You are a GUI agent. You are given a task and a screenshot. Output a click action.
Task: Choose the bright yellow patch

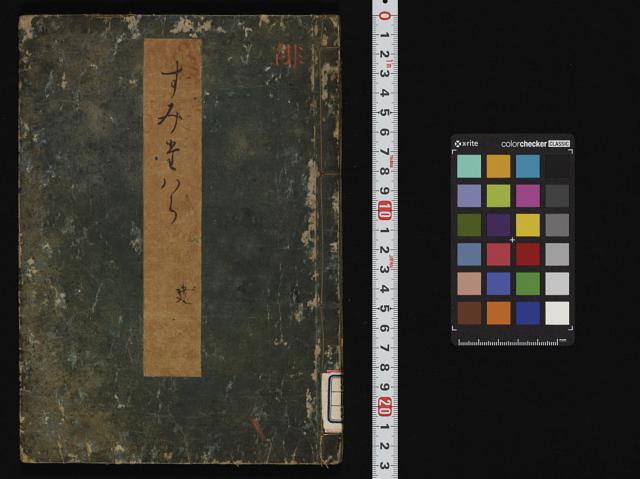click(x=528, y=225)
